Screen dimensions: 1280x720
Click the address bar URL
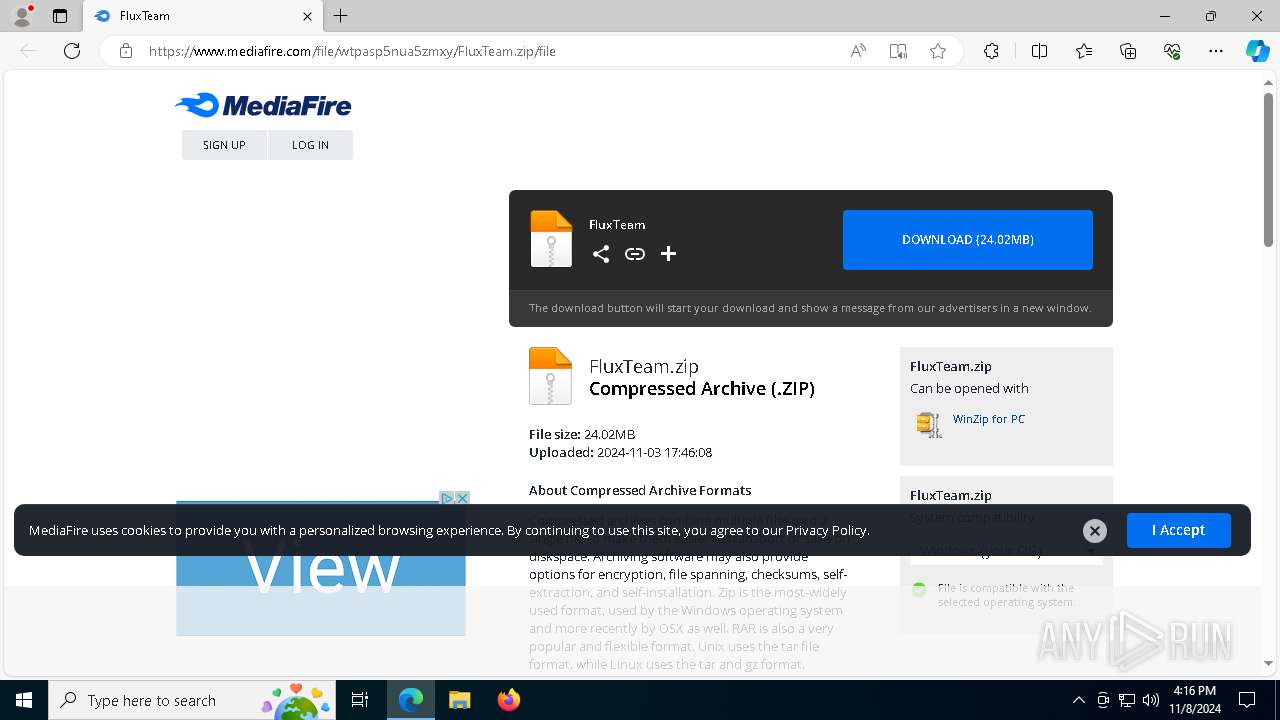coord(352,51)
